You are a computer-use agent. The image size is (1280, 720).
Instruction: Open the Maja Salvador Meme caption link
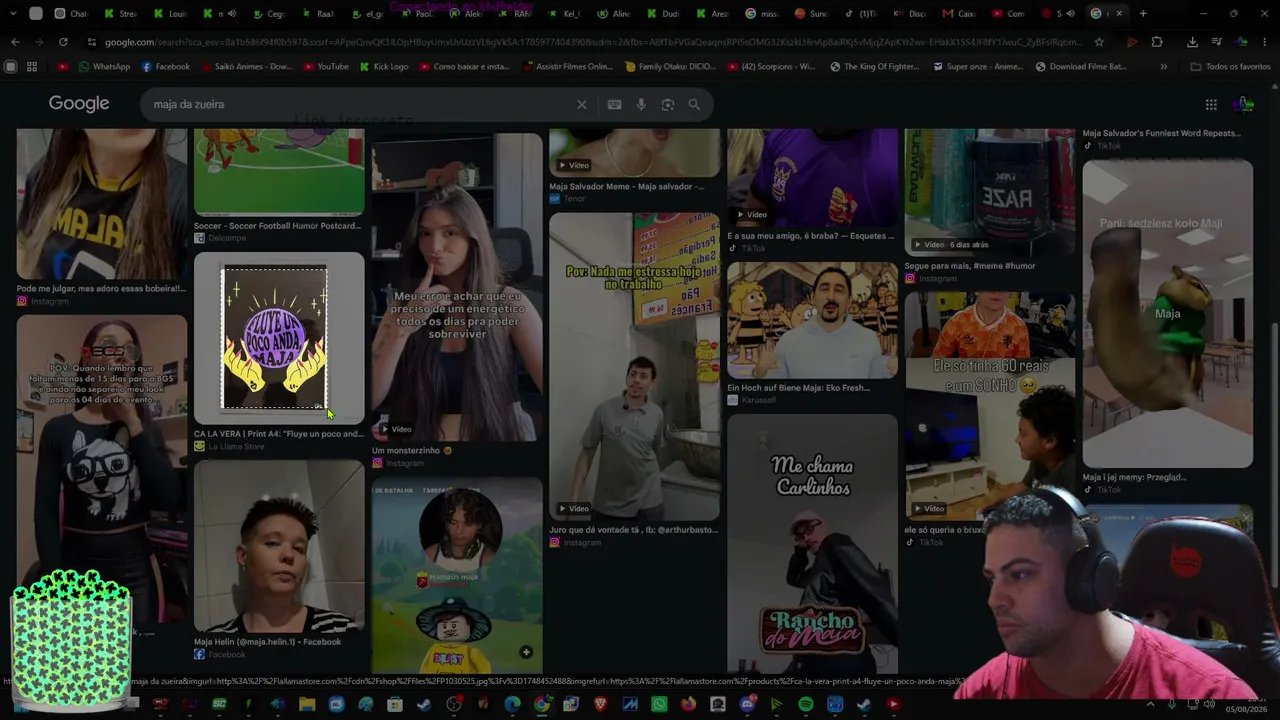coord(627,186)
